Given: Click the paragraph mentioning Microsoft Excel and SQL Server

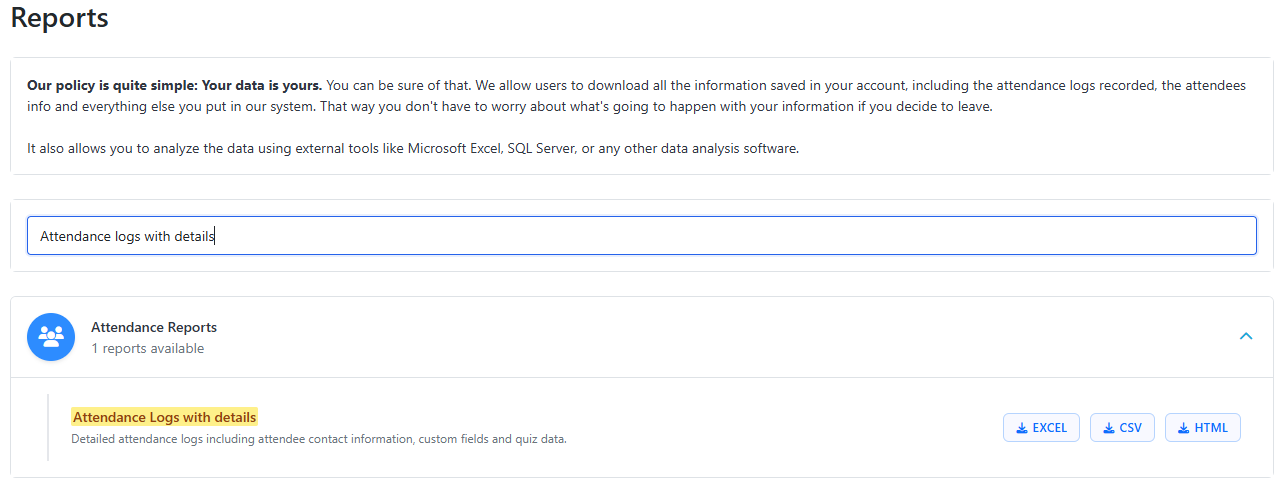Looking at the screenshot, I should pyautogui.click(x=413, y=149).
